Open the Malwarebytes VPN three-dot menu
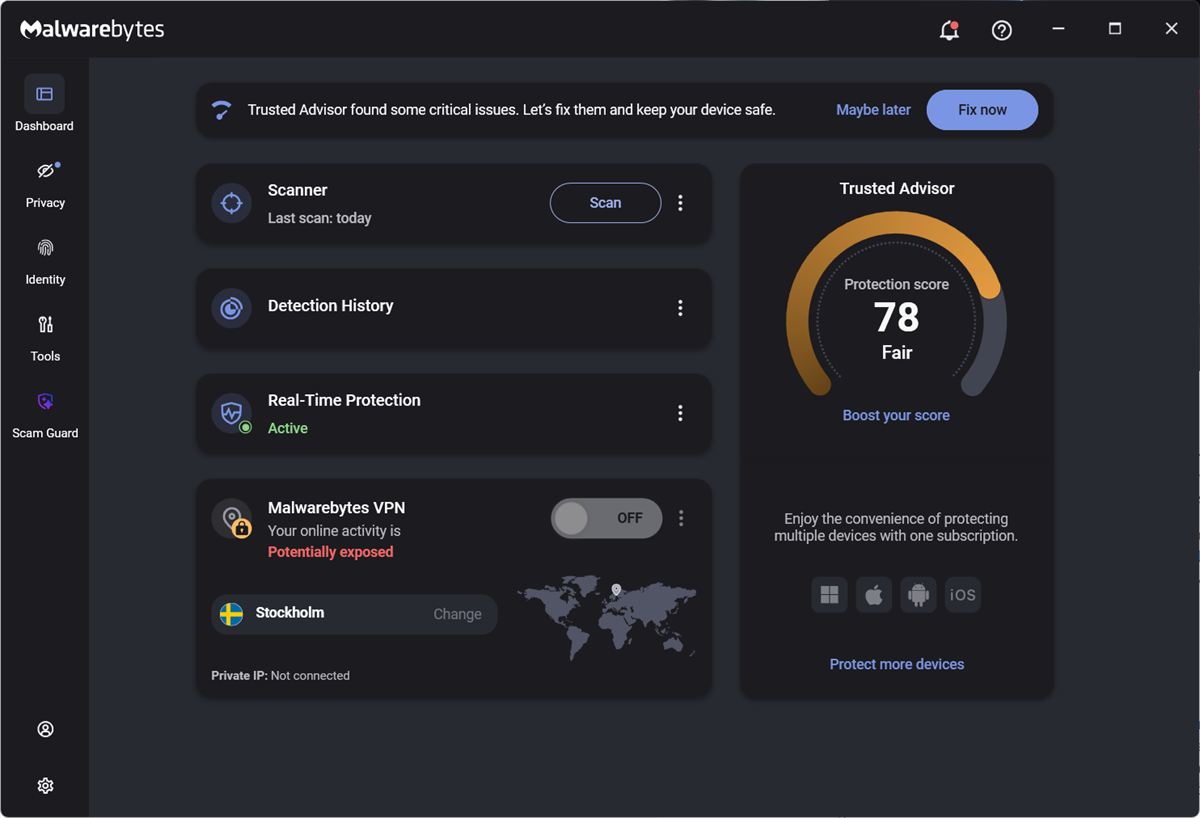The width and height of the screenshot is (1200, 818). point(681,518)
